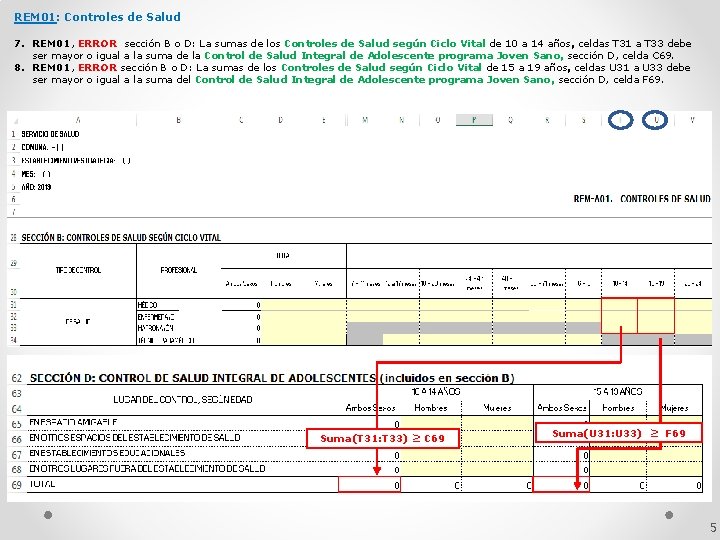Click the EN ESTABLECIMIENTOS EDUCACIONALES row label
This screenshot has height=540, width=720.
pos(107,453)
